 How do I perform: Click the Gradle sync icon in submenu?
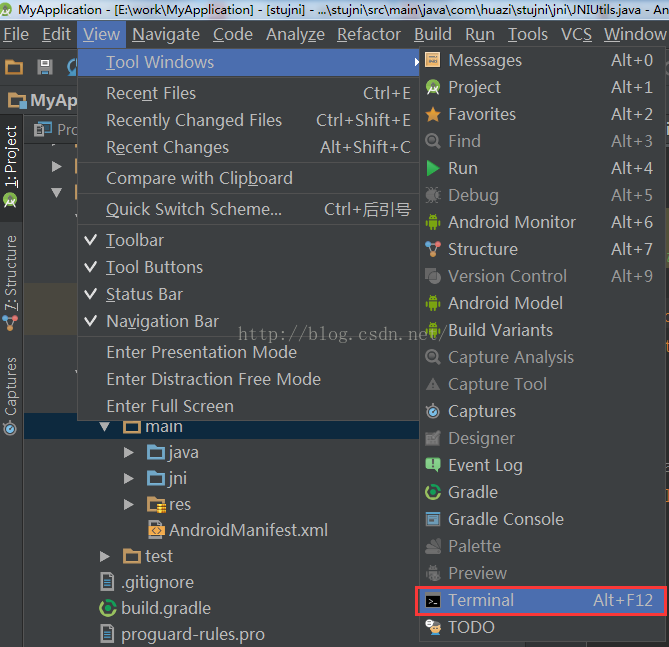433,492
